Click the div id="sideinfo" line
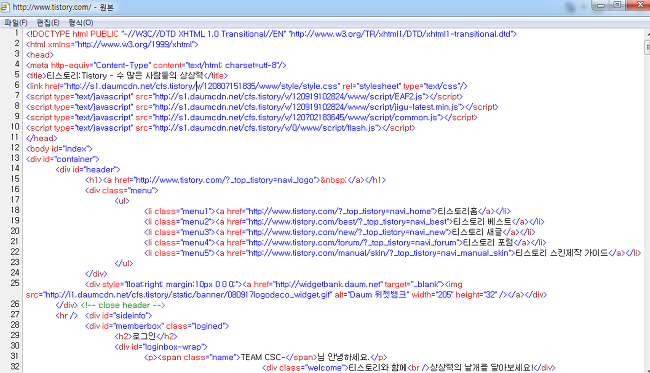 click(x=119, y=316)
